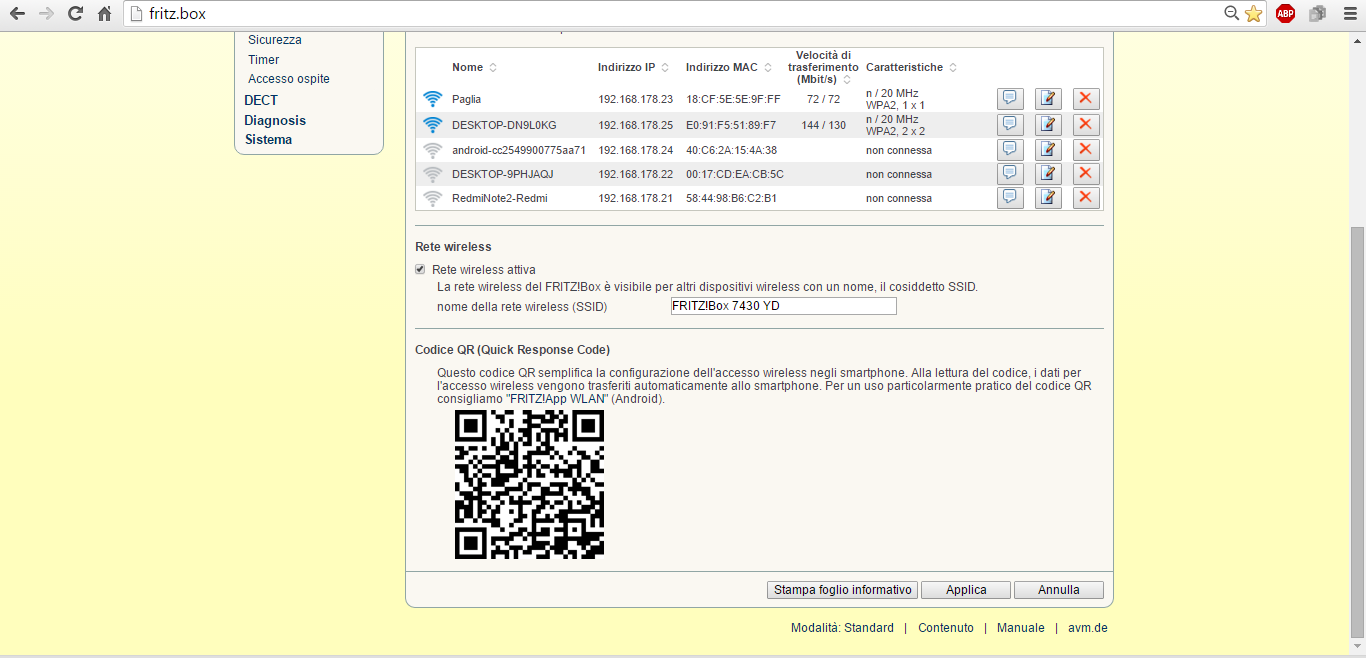Image resolution: width=1366 pixels, height=658 pixels.
Task: Open the Diagnosis menu section
Action: coord(275,120)
